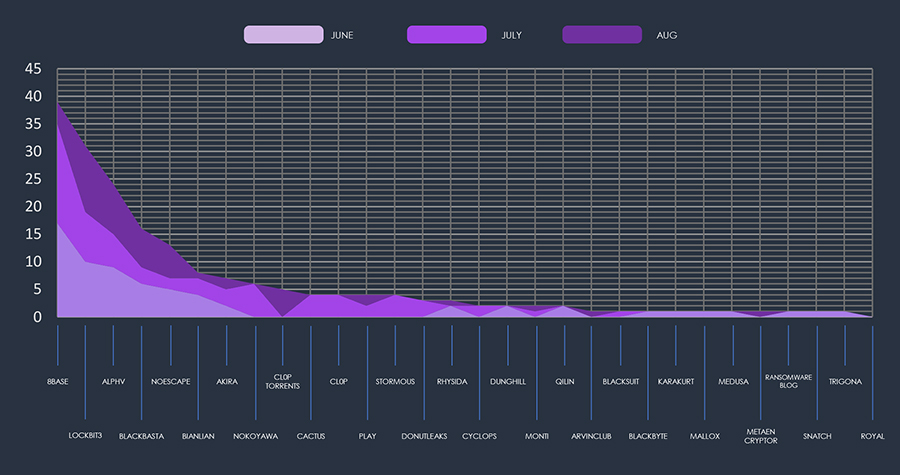Click the NOESCAPE axis label

170,381
